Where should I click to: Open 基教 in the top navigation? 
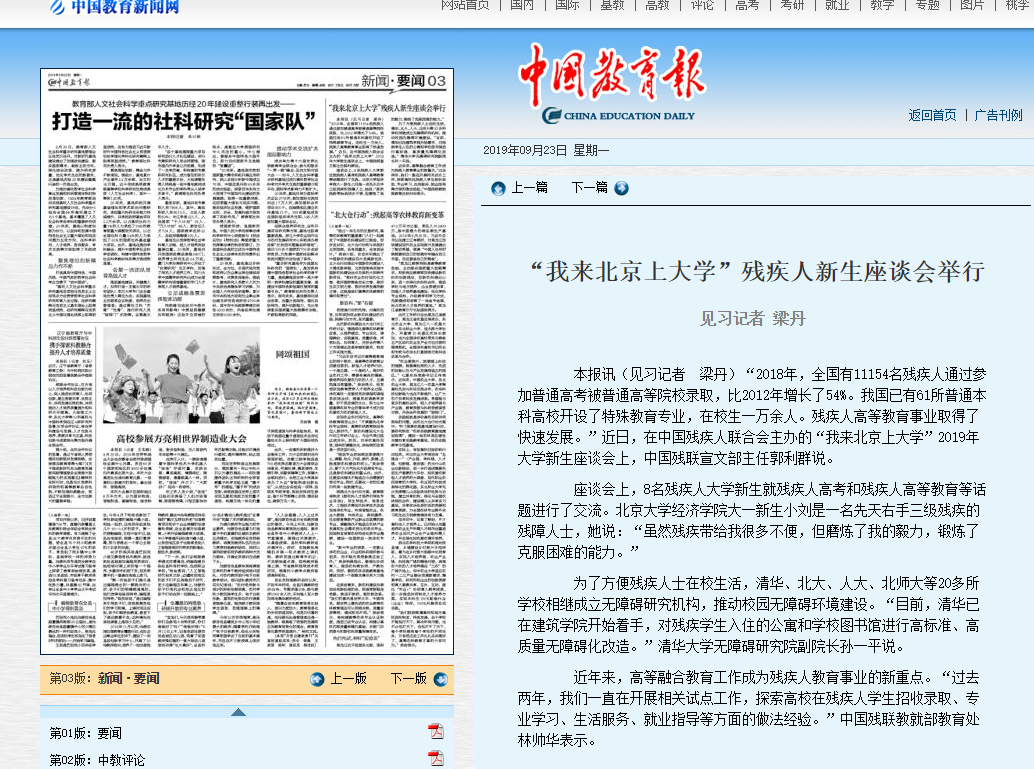(612, 5)
